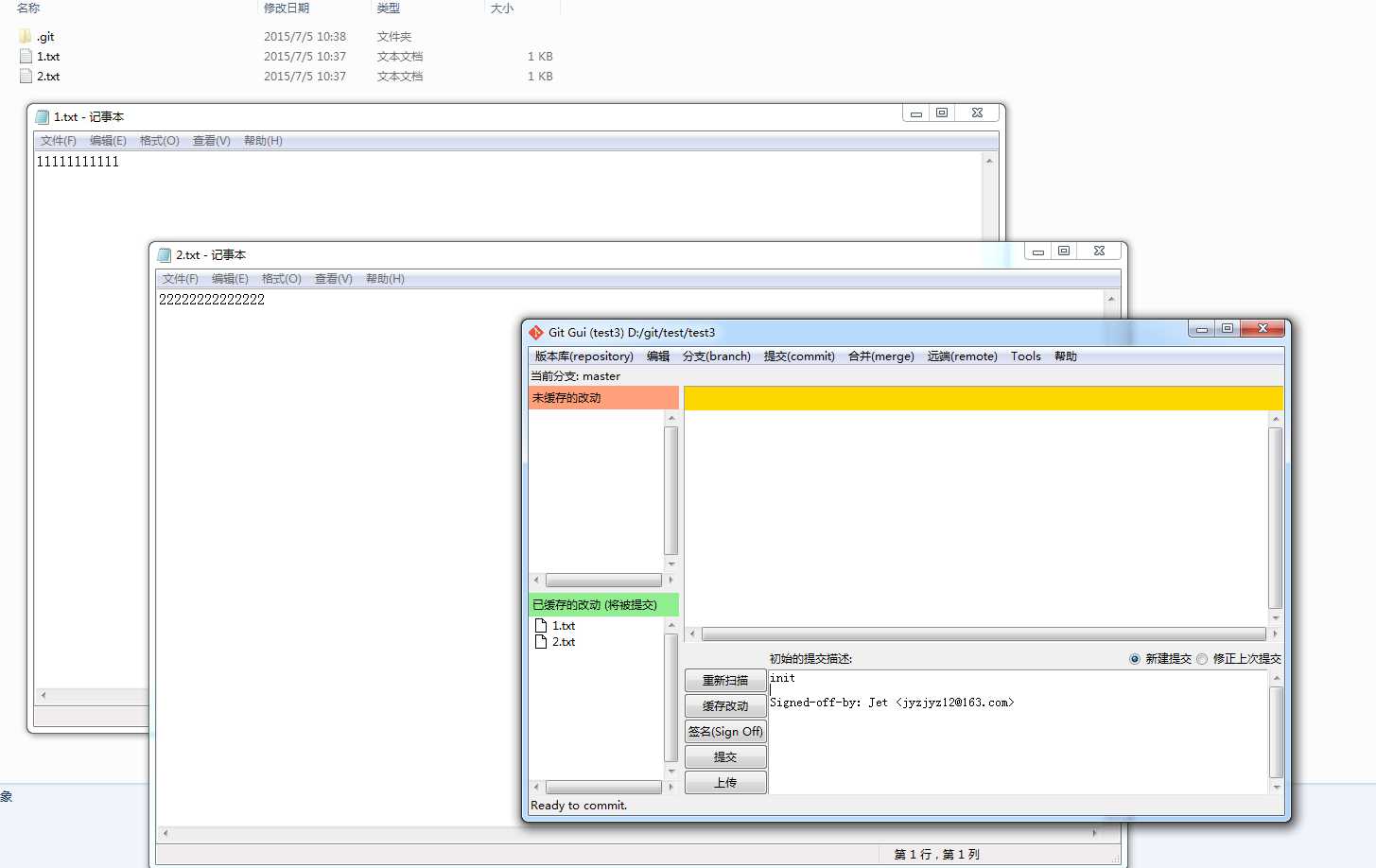Screen dimensions: 1376x868
Task: Sort files by 名称 column header
Action: point(28,8)
